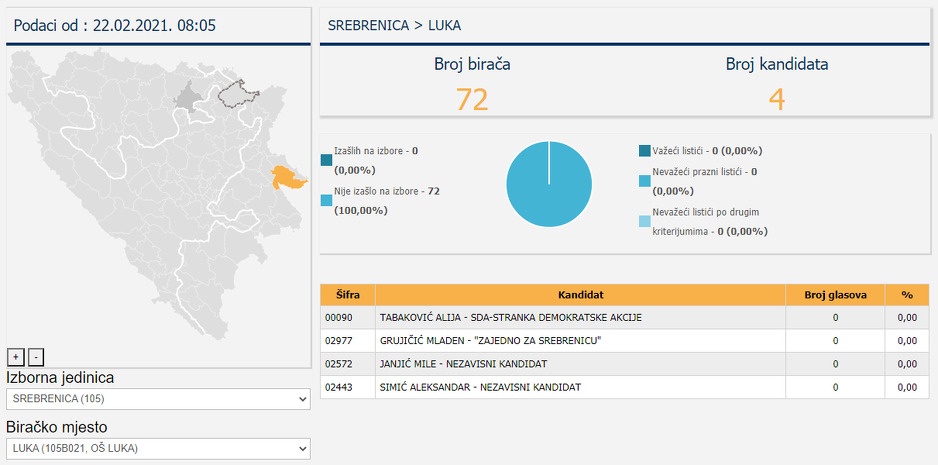Click the percent column header

907,295
